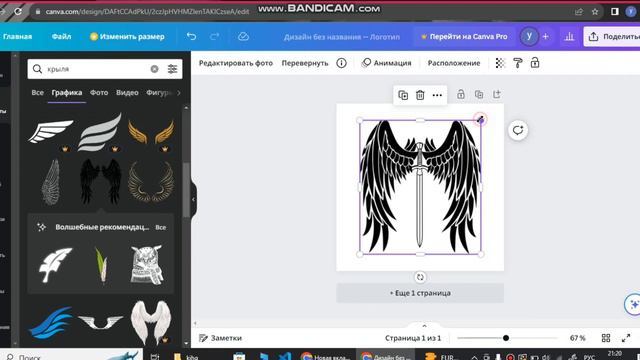Viewport: 640px width, 360px height.
Task: Select the gray swoosh wing thumbnail
Action: 100,132
